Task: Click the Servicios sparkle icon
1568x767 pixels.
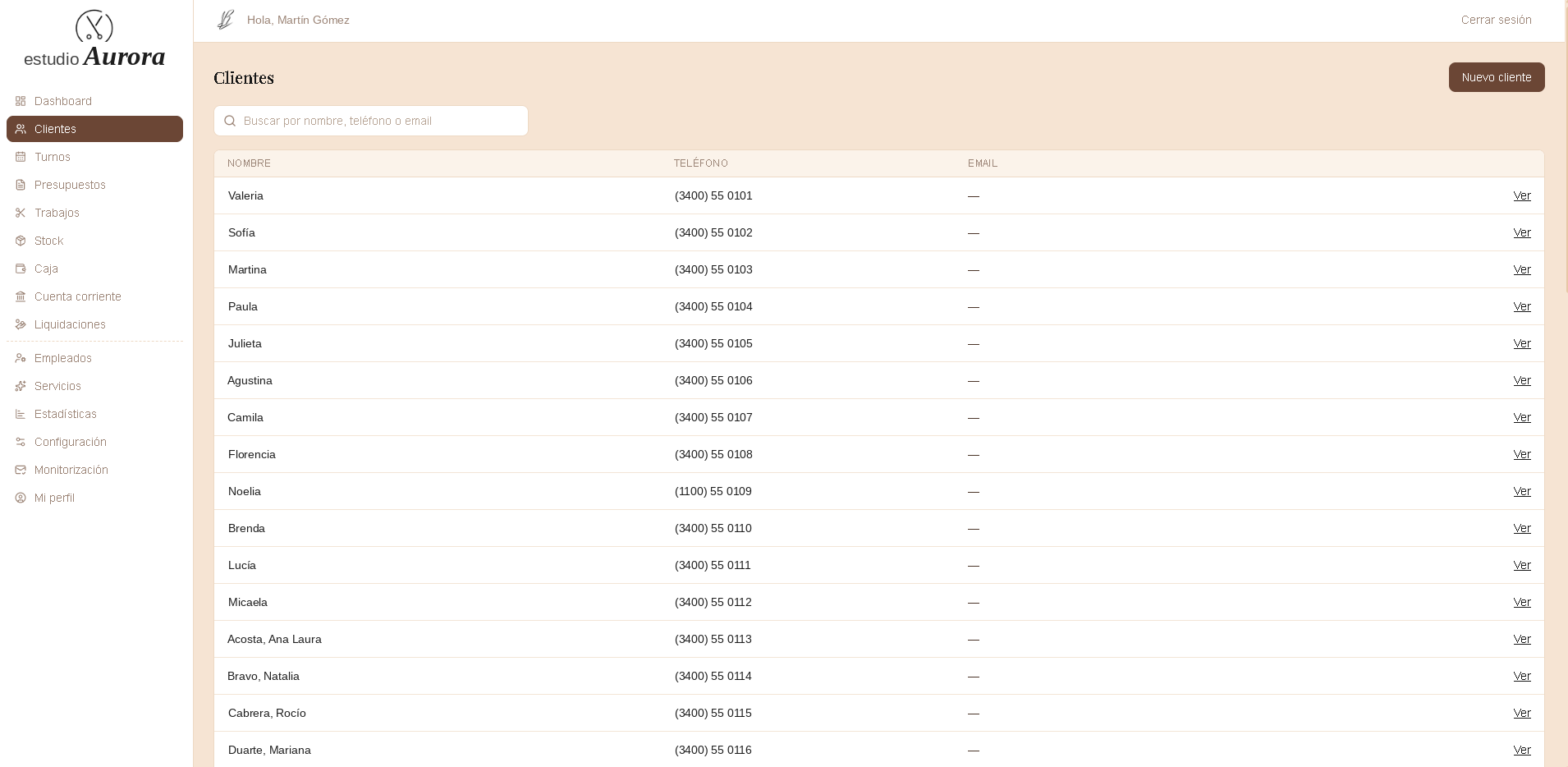Action: pos(21,386)
